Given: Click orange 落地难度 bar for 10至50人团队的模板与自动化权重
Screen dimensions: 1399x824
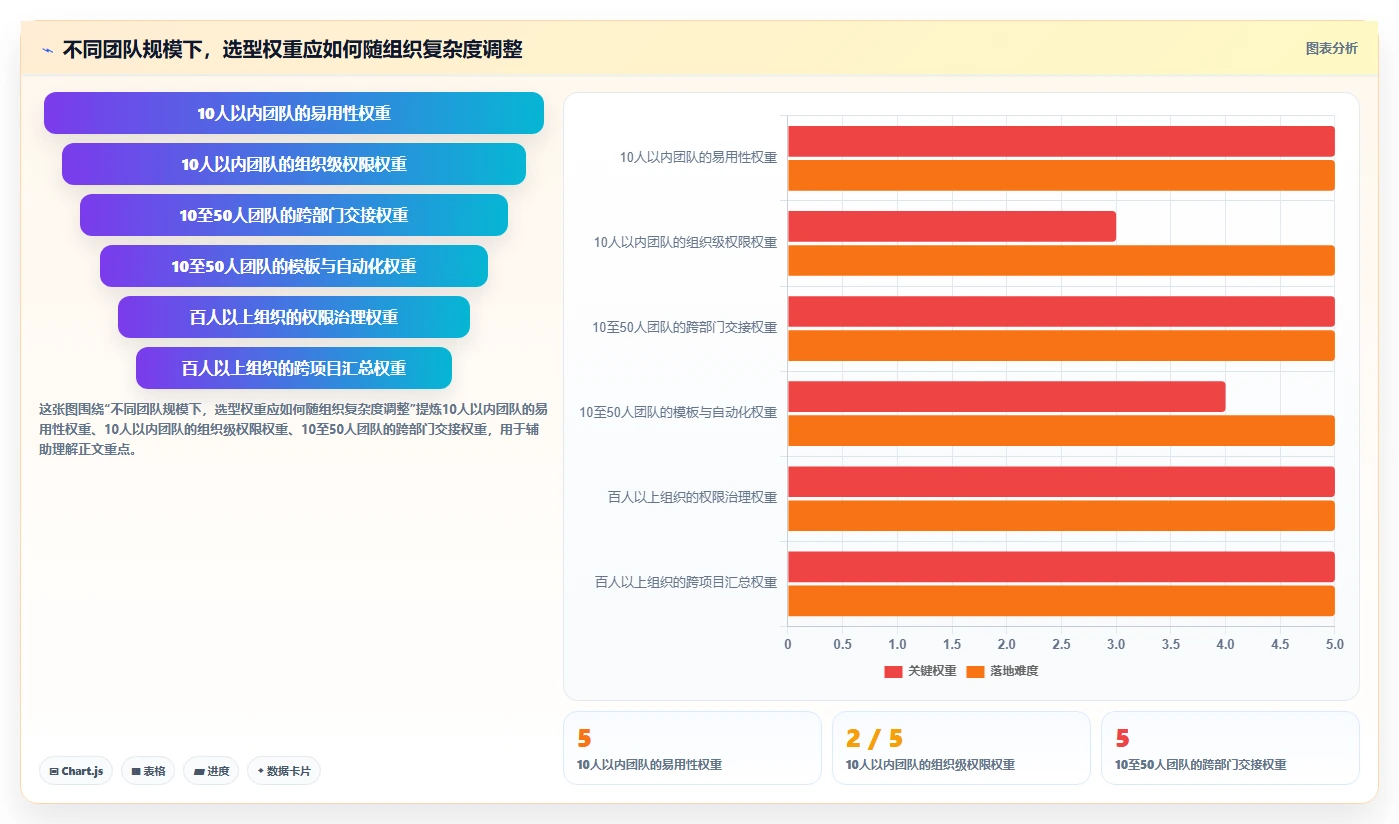Looking at the screenshot, I should point(1061,430).
